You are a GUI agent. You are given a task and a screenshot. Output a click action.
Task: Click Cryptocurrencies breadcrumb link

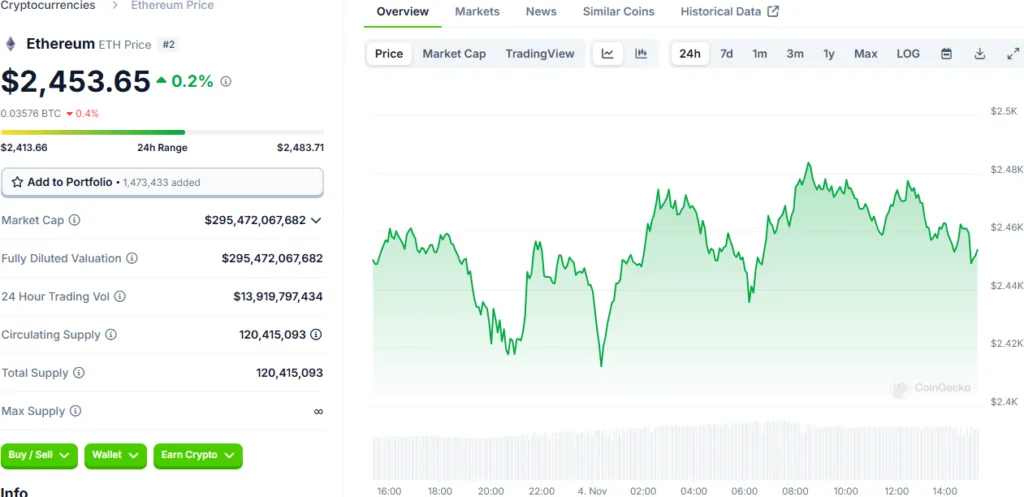pos(48,5)
